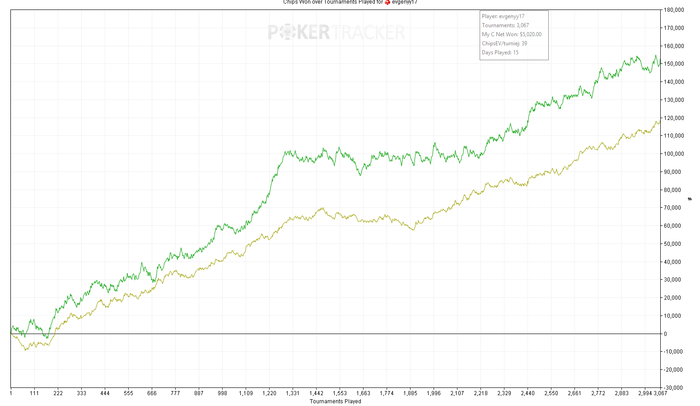Click the x-axis label 1,663
This screenshot has height=406, width=700.
tap(363, 393)
